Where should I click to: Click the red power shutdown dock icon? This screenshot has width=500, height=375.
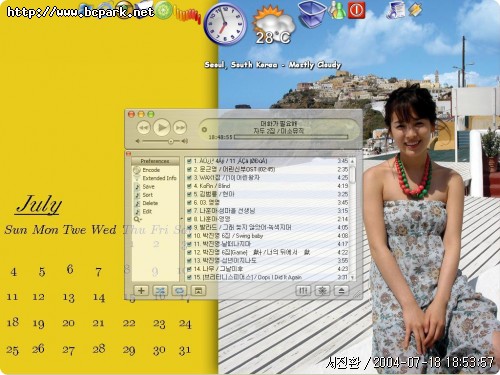356,10
